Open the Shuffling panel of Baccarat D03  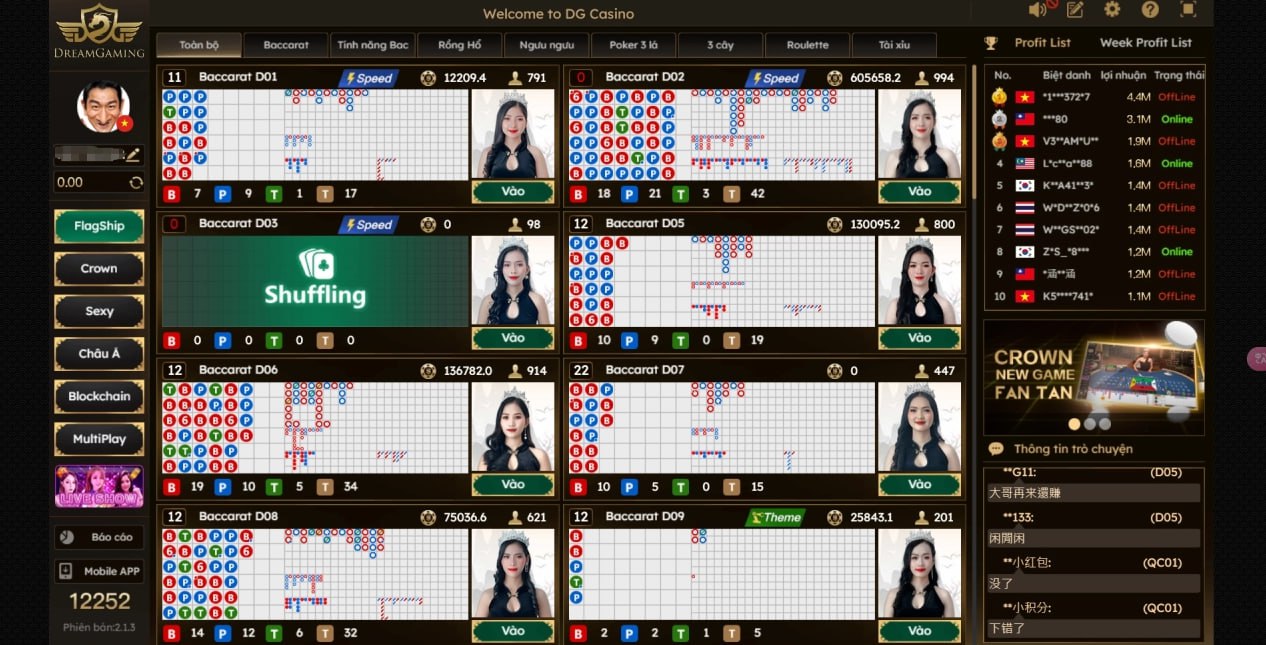(315, 281)
